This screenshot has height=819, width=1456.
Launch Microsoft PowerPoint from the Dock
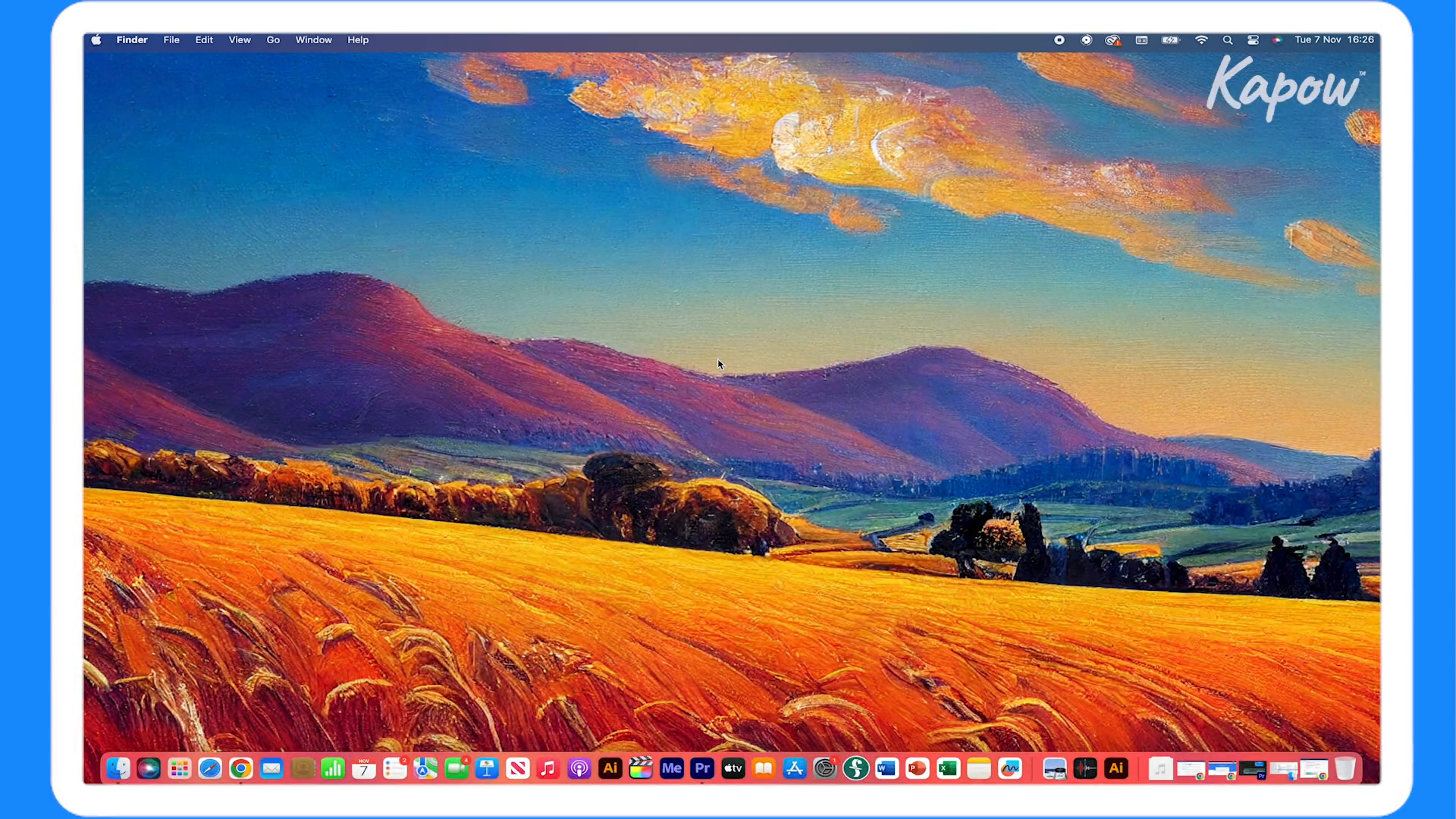tap(918, 768)
